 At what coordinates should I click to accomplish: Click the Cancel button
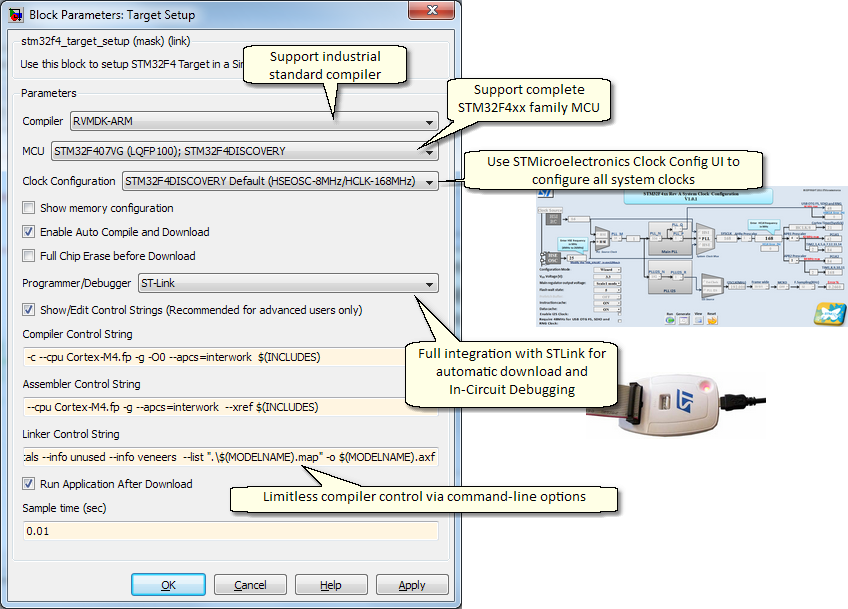point(250,585)
